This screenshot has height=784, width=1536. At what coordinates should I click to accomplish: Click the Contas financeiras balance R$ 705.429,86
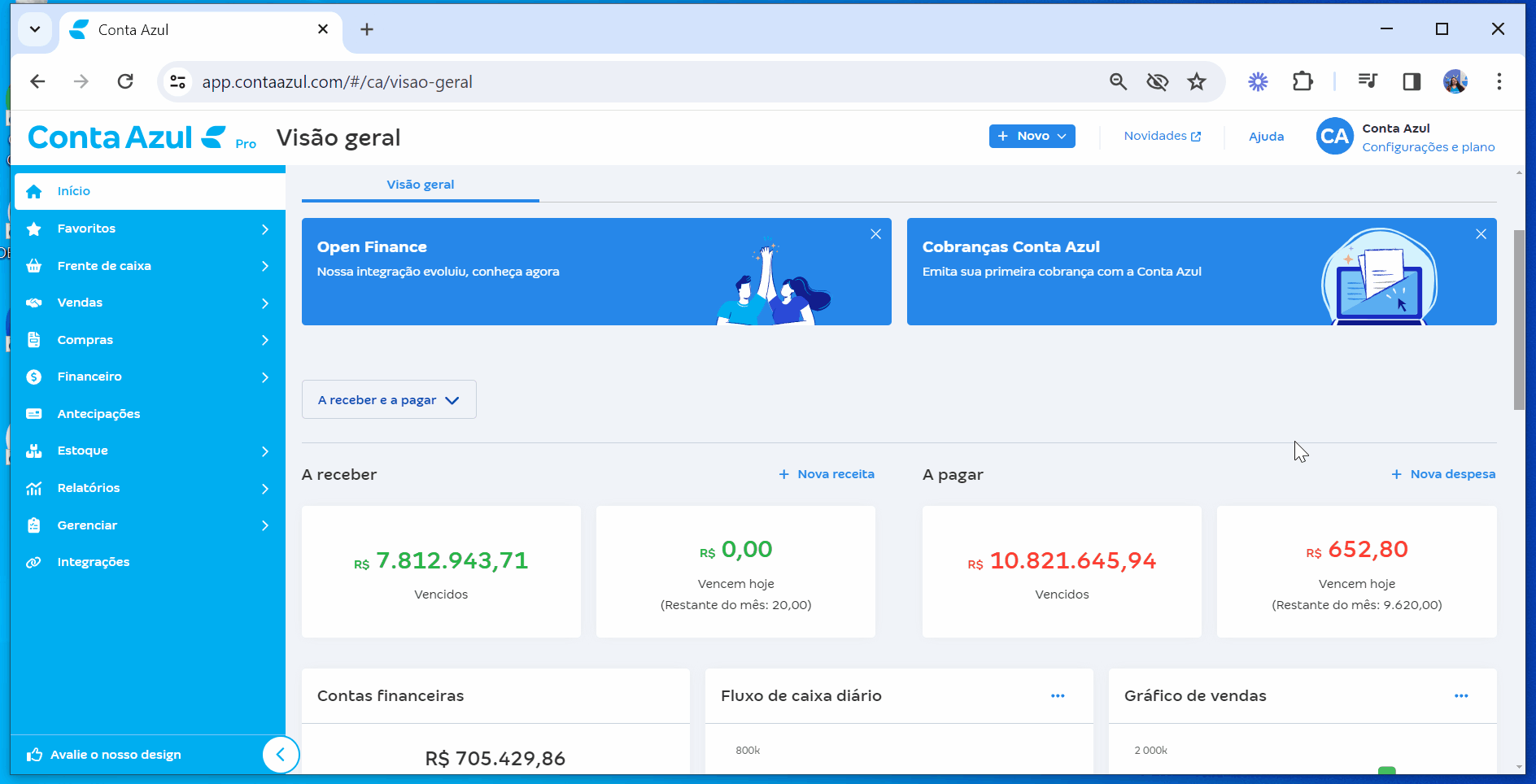tap(495, 759)
